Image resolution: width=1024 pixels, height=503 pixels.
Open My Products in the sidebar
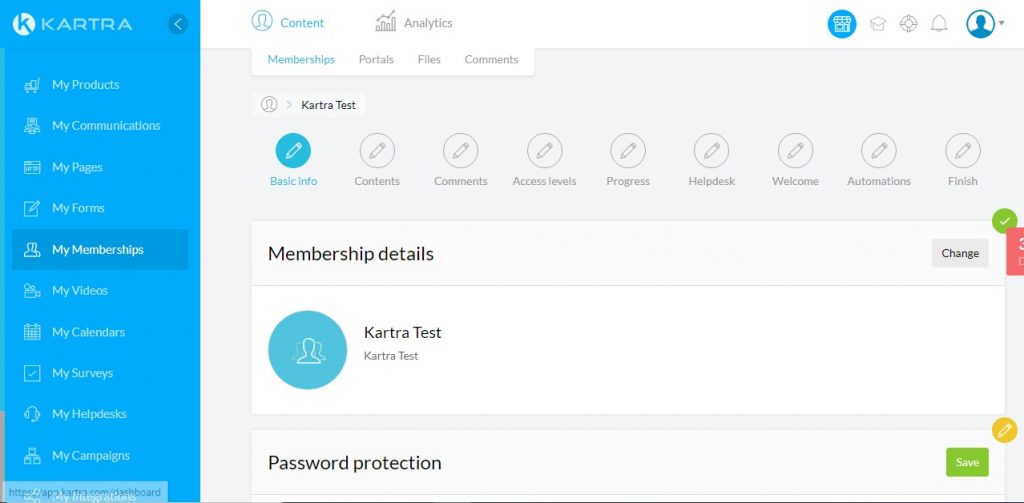click(x=85, y=85)
